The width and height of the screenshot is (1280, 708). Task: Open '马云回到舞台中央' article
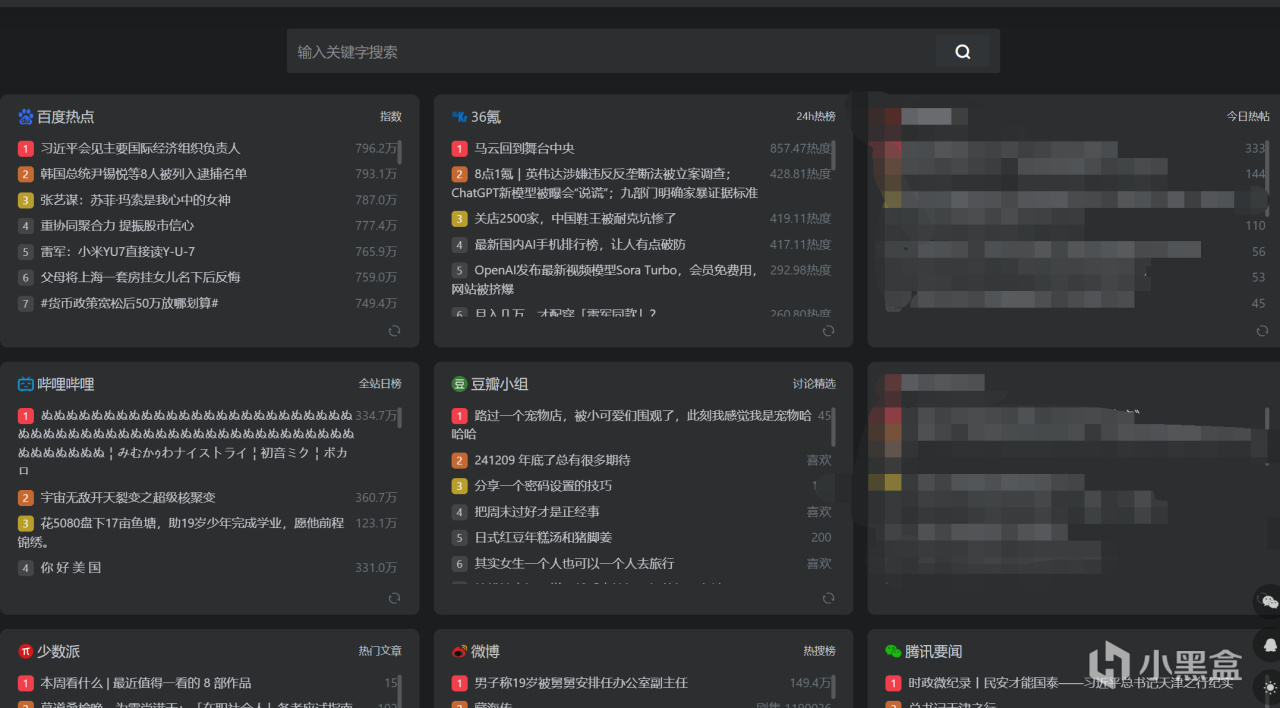click(x=524, y=148)
